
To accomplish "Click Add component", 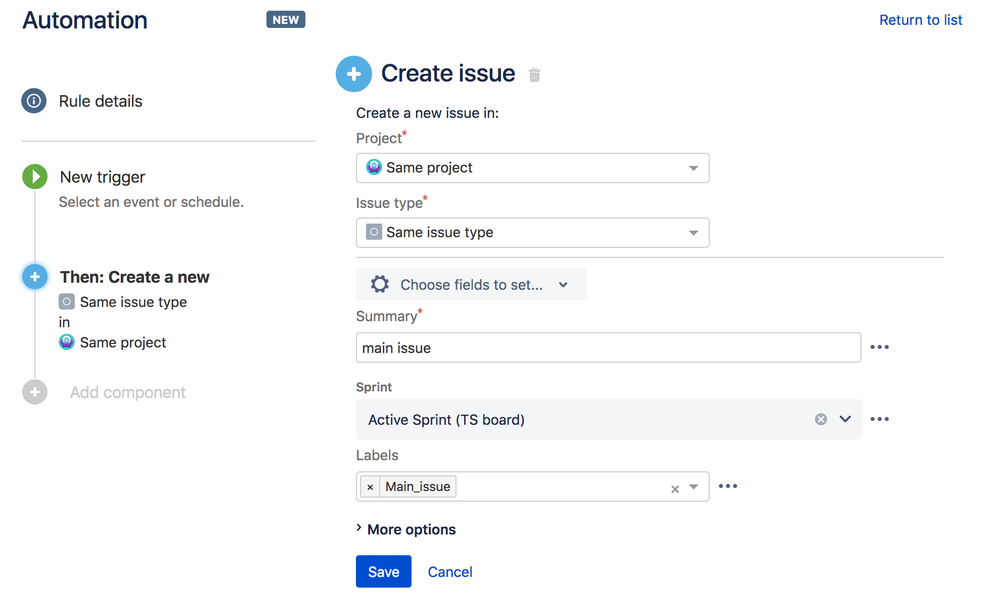I will [x=127, y=393].
